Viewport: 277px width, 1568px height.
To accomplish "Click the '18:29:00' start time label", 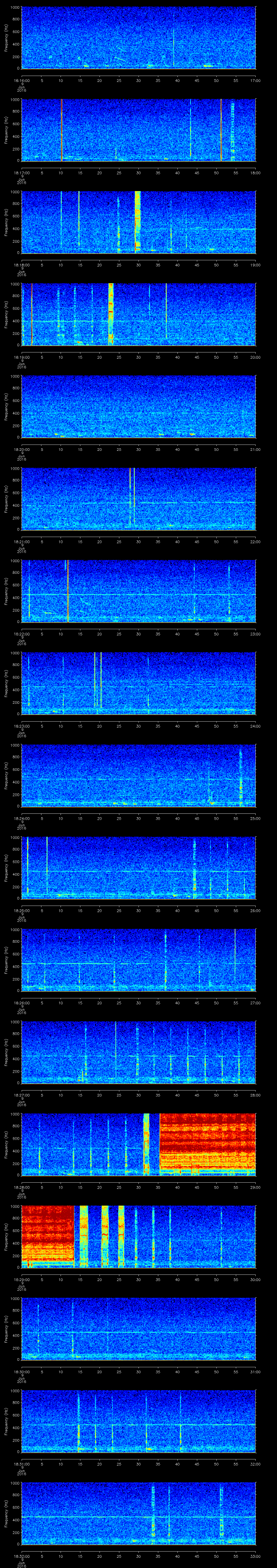I will 21,1279.
